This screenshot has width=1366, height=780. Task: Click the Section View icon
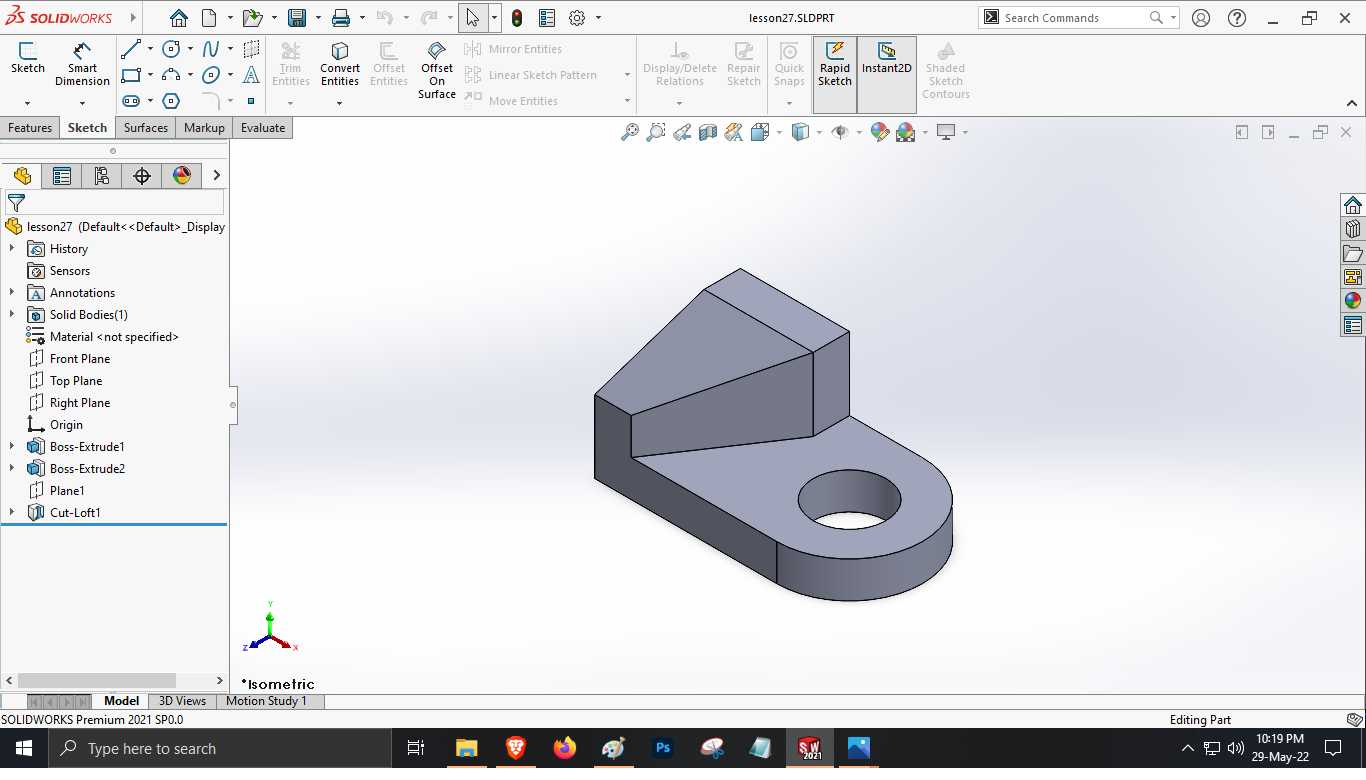tap(708, 132)
